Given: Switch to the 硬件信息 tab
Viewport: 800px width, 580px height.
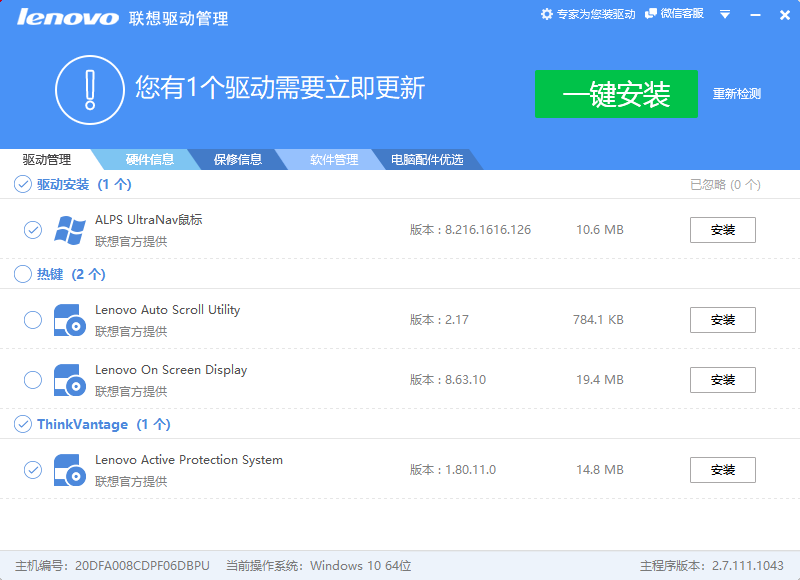Looking at the screenshot, I should click(149, 160).
